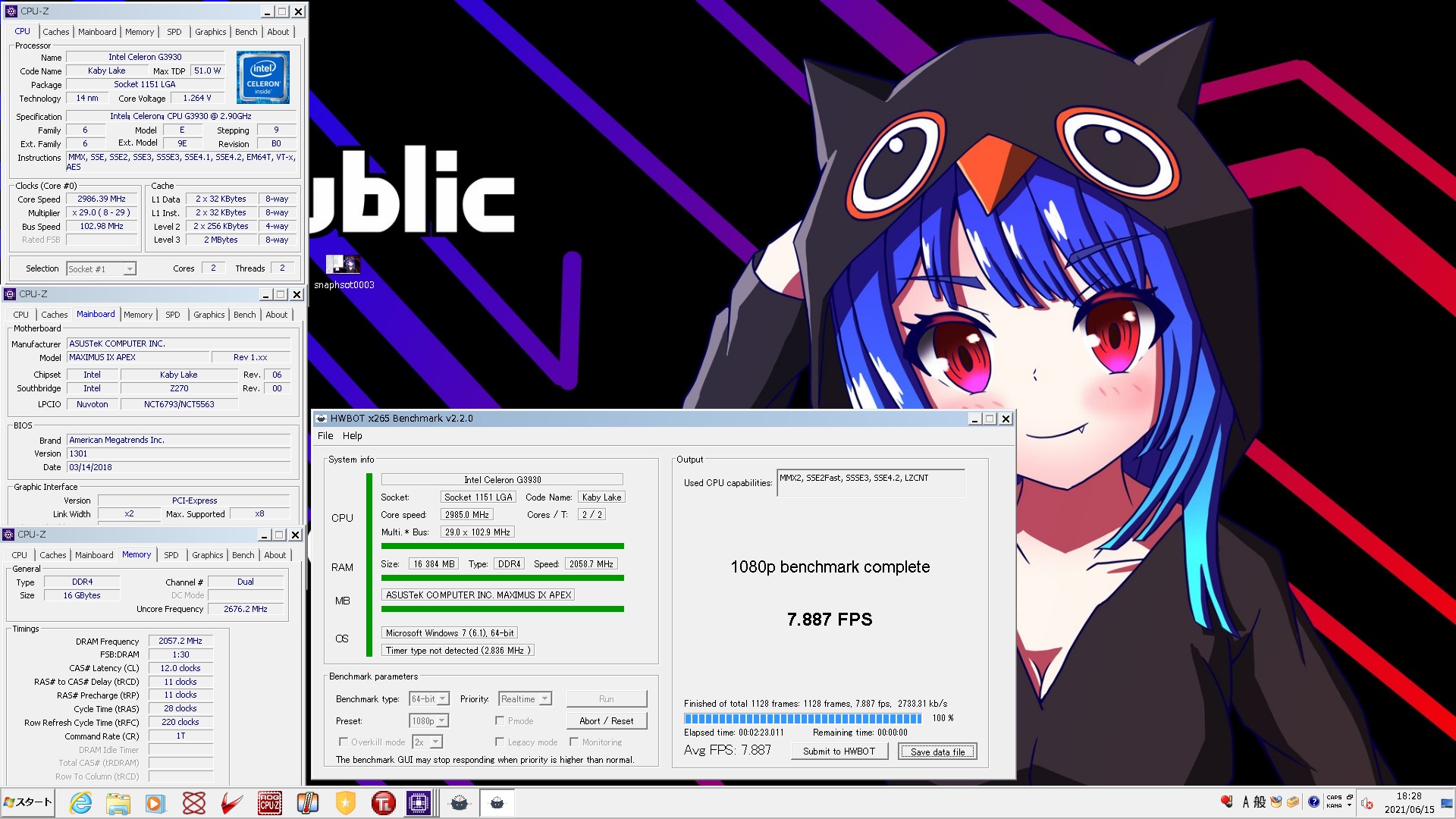Click the Abort / Reset button
1456x819 pixels.
[x=607, y=720]
